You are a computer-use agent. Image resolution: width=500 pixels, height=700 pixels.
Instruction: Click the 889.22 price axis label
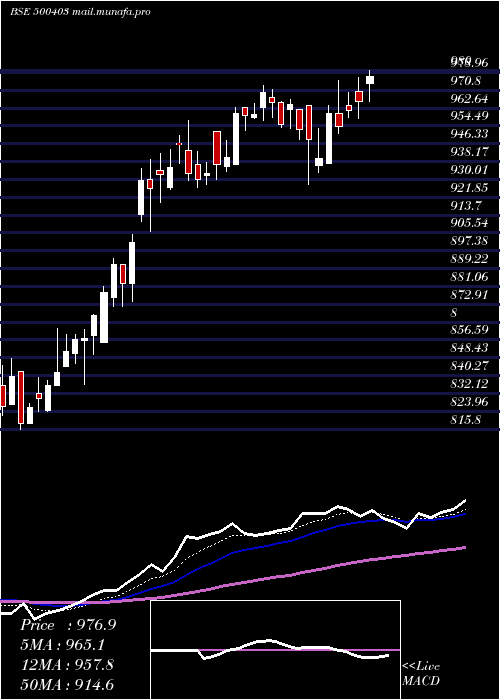(x=469, y=259)
